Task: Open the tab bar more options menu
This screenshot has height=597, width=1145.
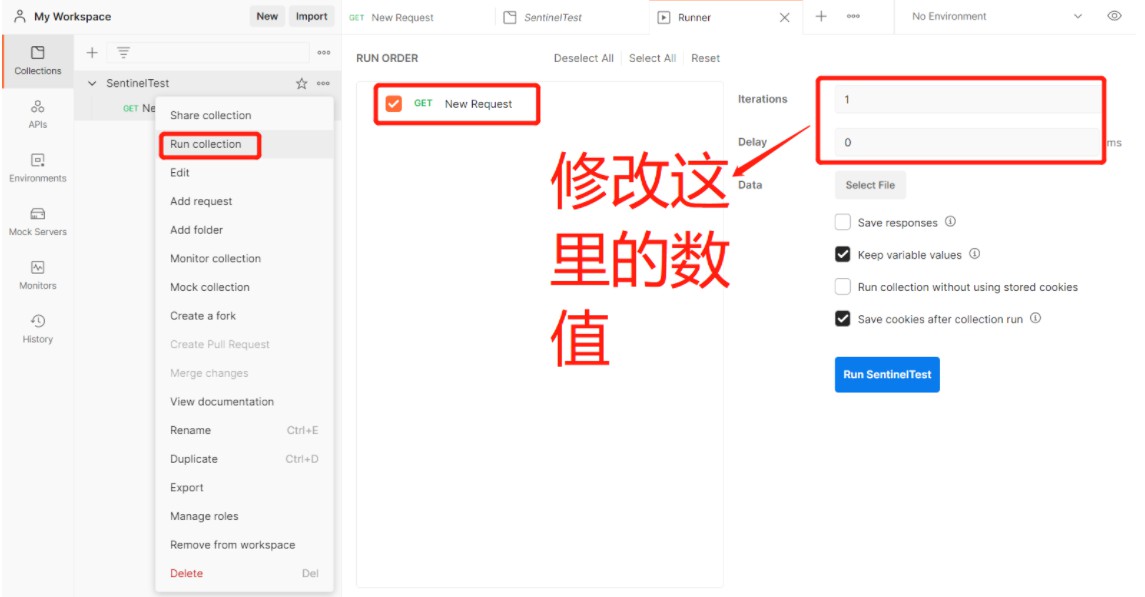Action: coord(853,16)
